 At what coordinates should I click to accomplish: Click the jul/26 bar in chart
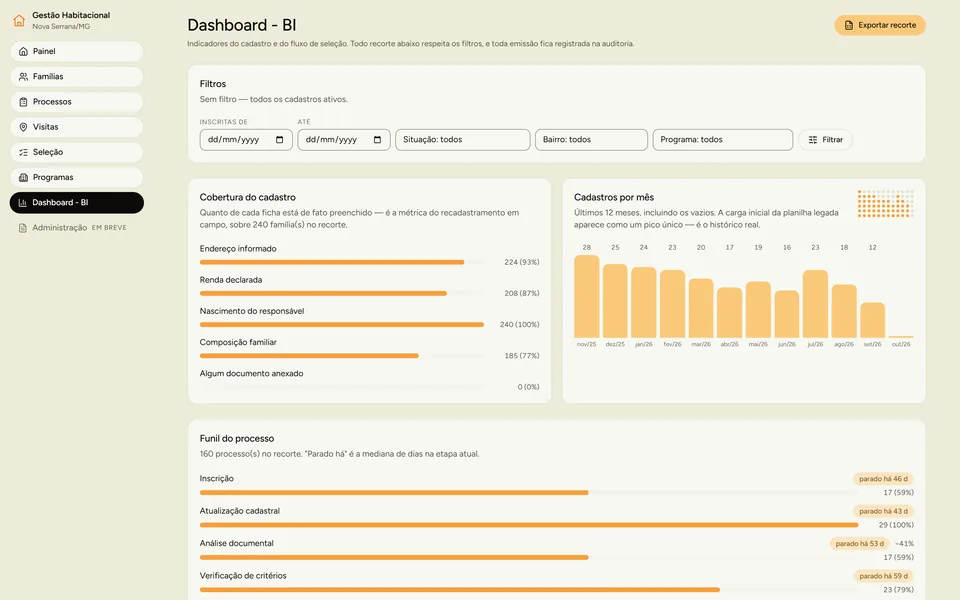click(816, 304)
